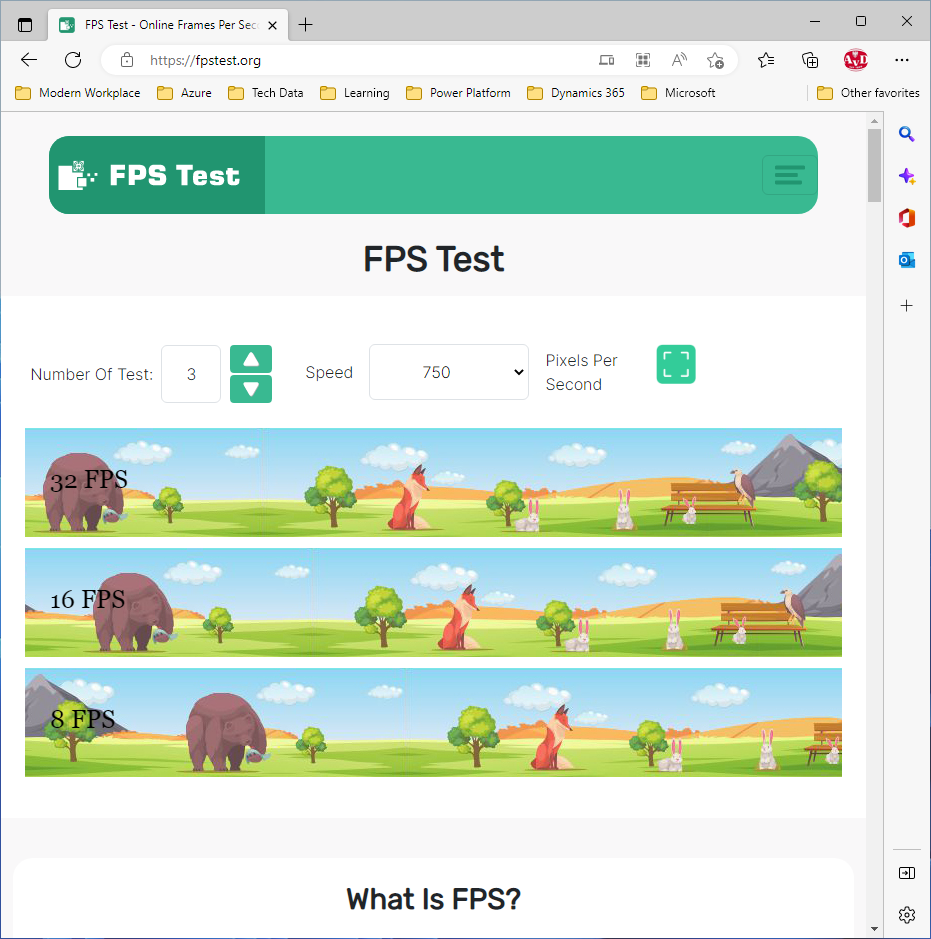The image size is (931, 939).
Task: Click the Number Of Test input field
Action: tap(191, 374)
